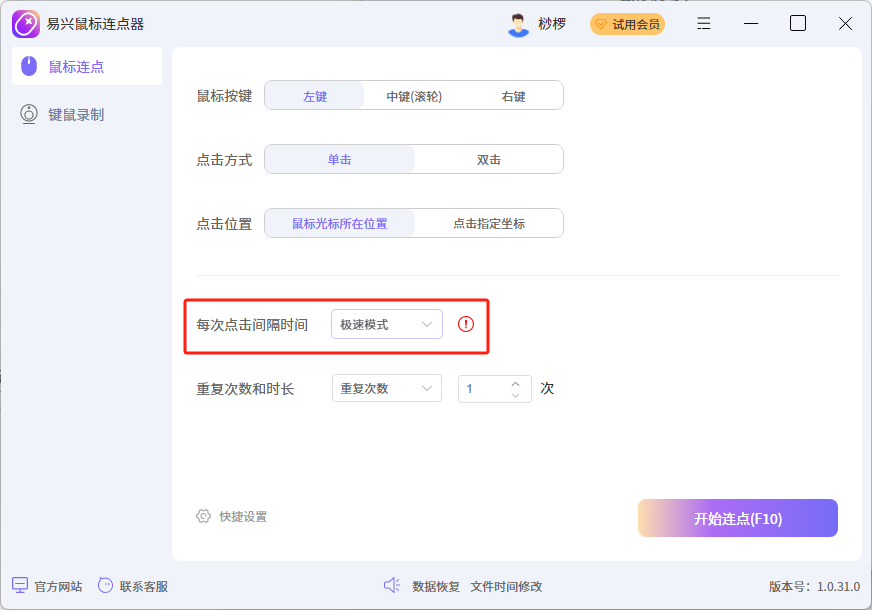Image resolution: width=872 pixels, height=610 pixels.
Task: Open the user avatar profile icon
Action: click(518, 24)
